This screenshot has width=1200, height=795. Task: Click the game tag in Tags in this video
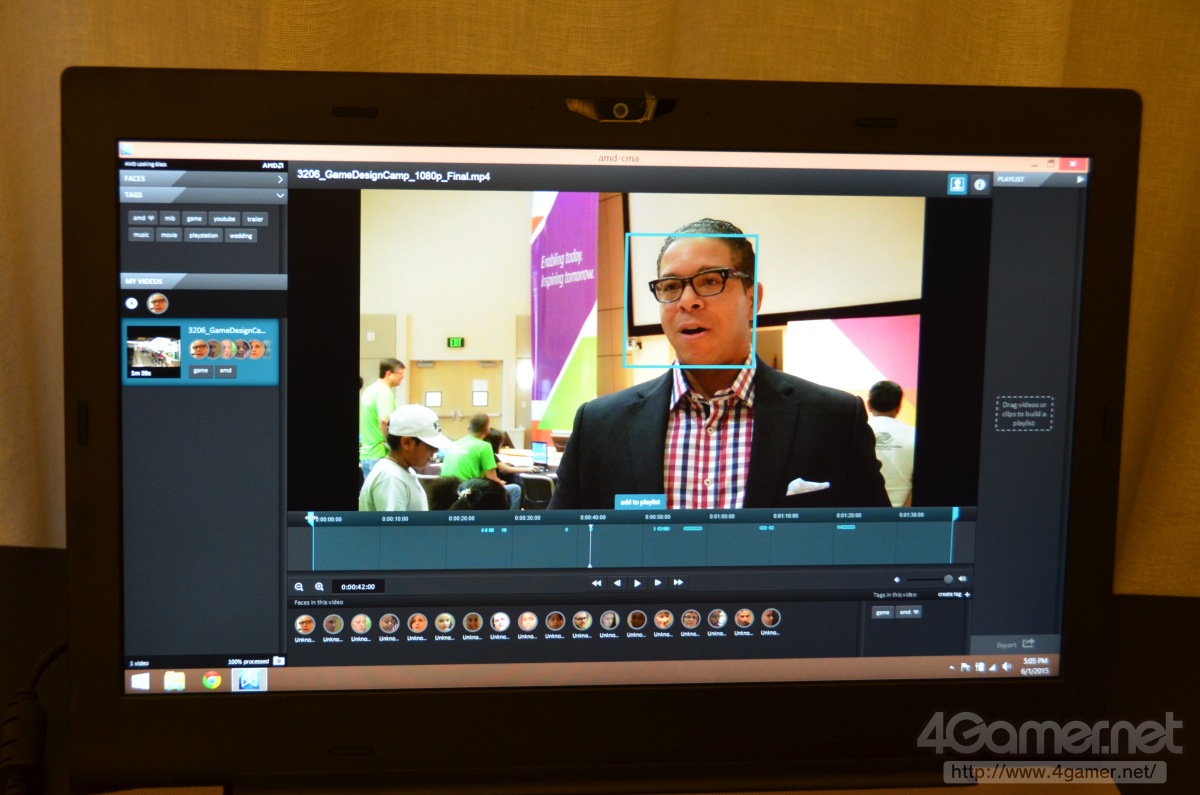pos(882,612)
